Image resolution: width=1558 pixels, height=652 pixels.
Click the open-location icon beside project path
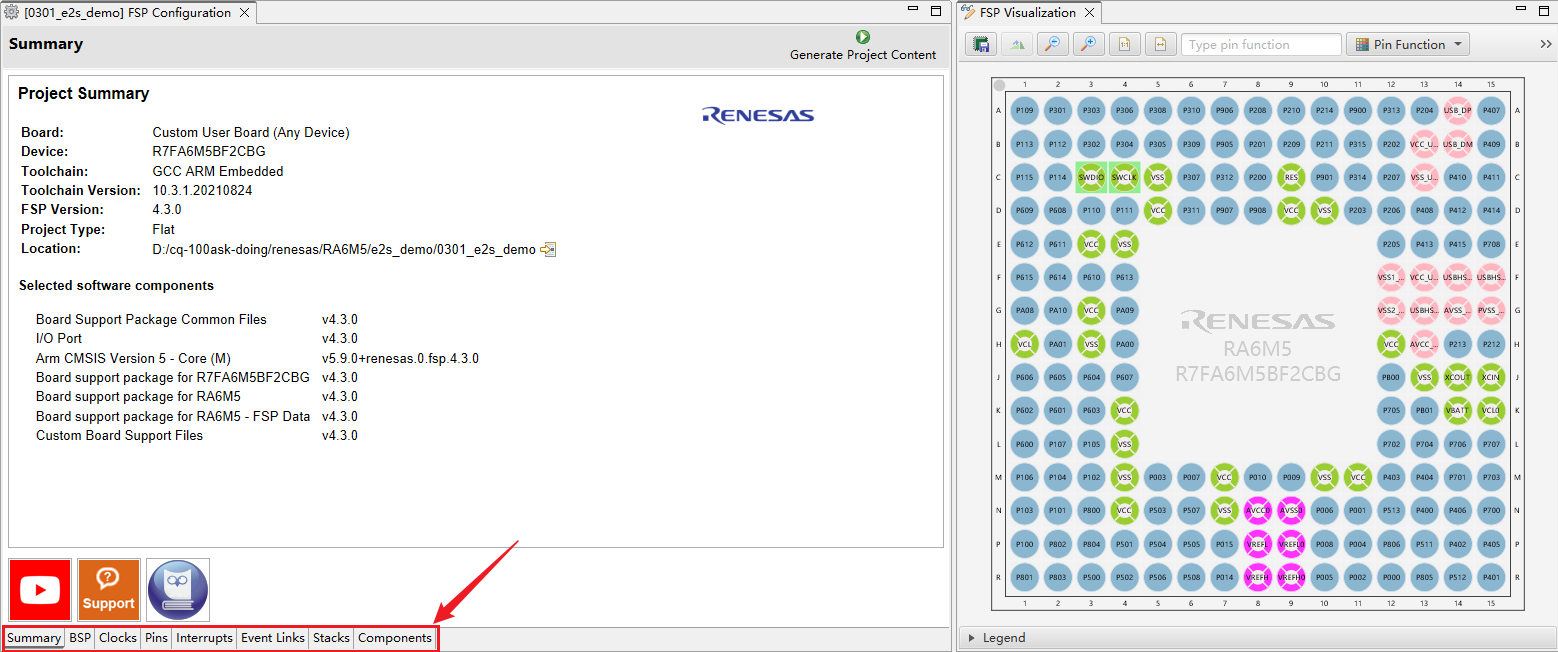[547, 249]
